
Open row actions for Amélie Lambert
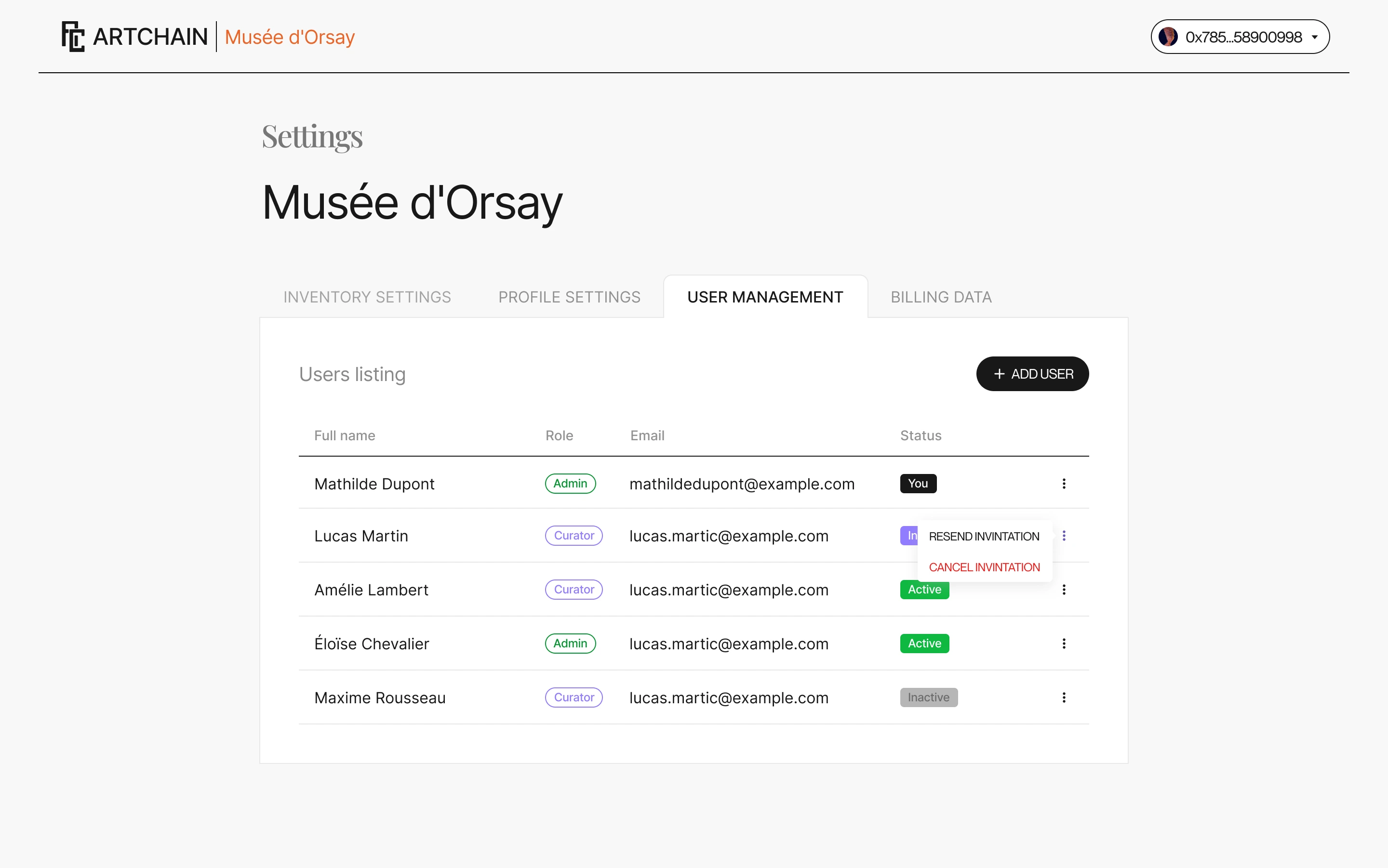tap(1064, 589)
